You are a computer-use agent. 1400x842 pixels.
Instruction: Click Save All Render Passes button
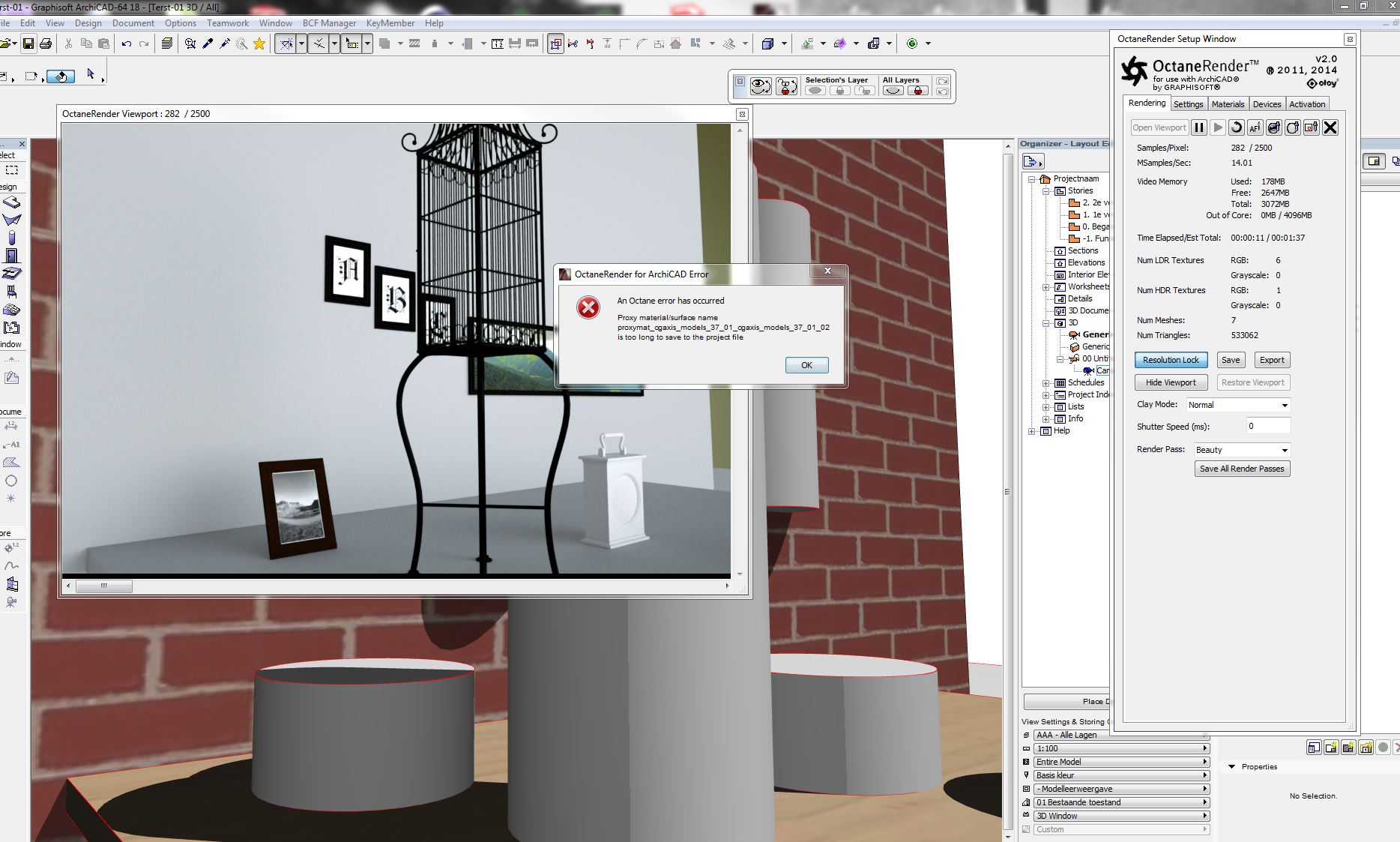(1242, 469)
